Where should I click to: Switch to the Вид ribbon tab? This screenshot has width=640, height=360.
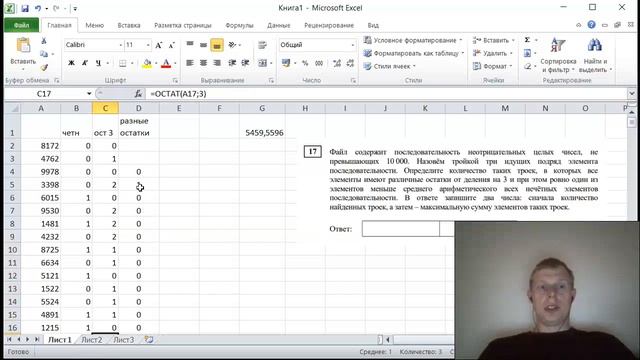click(x=373, y=25)
